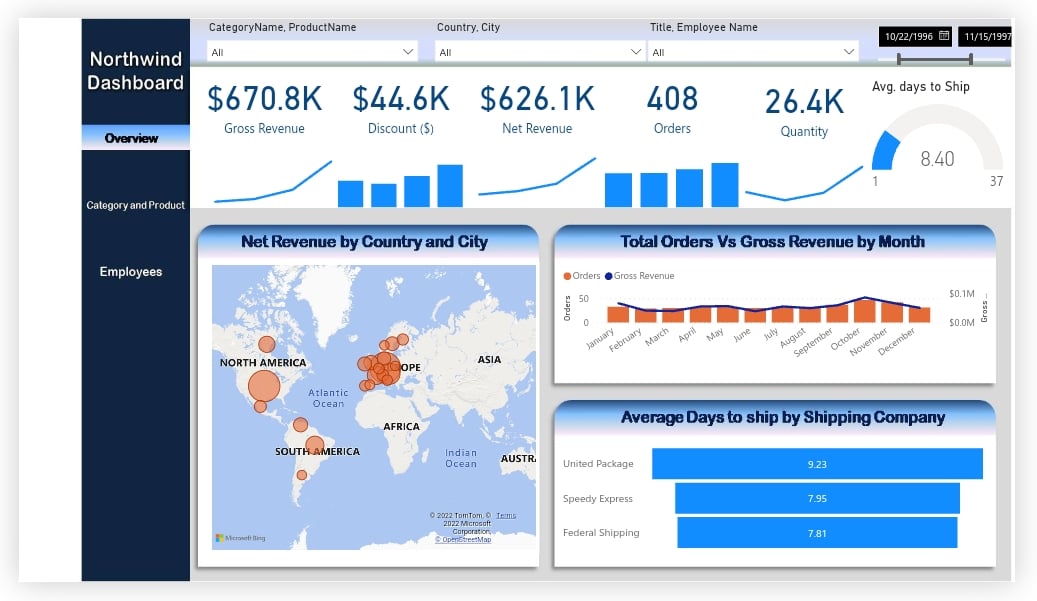1037x601 pixels.
Task: Click the Orders legend marker
Action: click(x=567, y=276)
